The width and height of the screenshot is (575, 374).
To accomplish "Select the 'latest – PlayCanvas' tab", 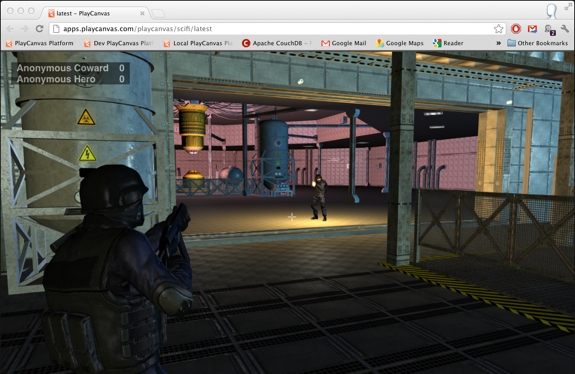I will pyautogui.click(x=95, y=13).
